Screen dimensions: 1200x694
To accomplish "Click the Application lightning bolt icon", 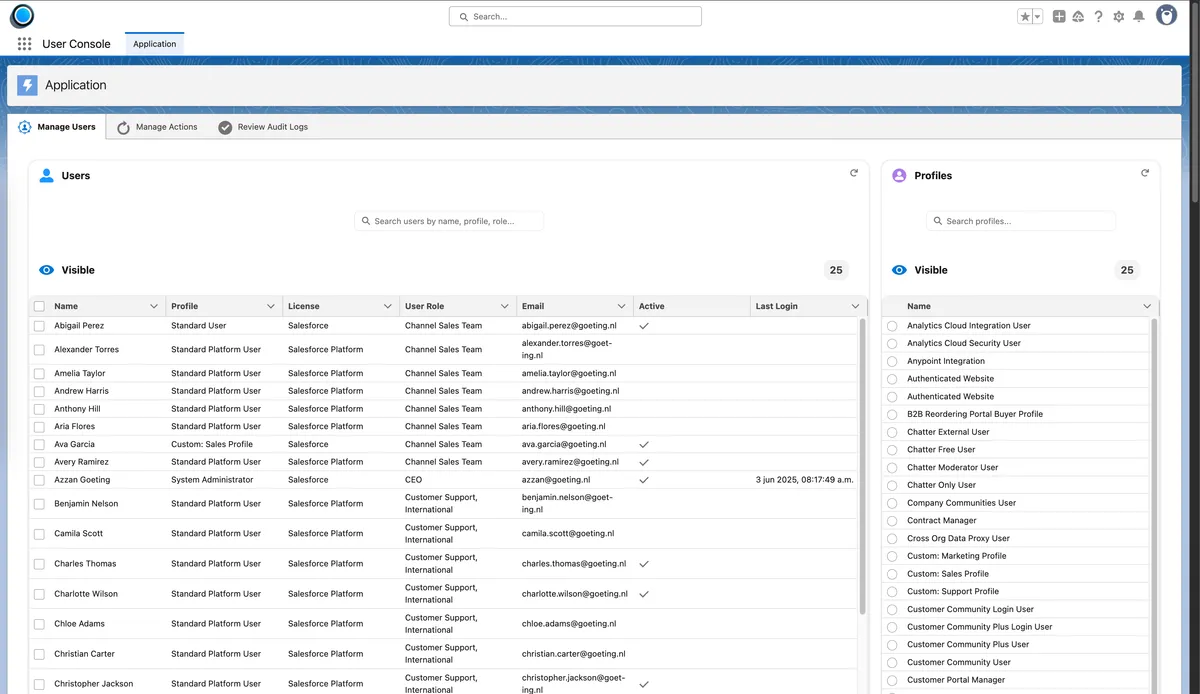I will [27, 85].
